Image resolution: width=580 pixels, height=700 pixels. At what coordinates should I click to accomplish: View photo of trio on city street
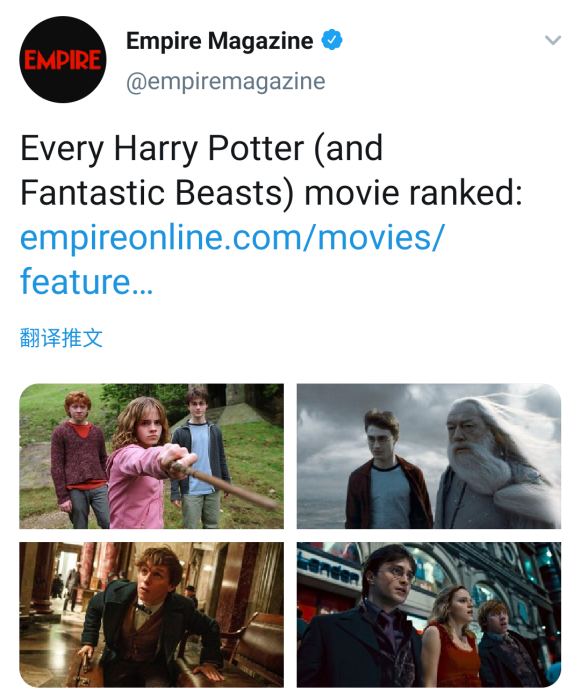point(429,615)
